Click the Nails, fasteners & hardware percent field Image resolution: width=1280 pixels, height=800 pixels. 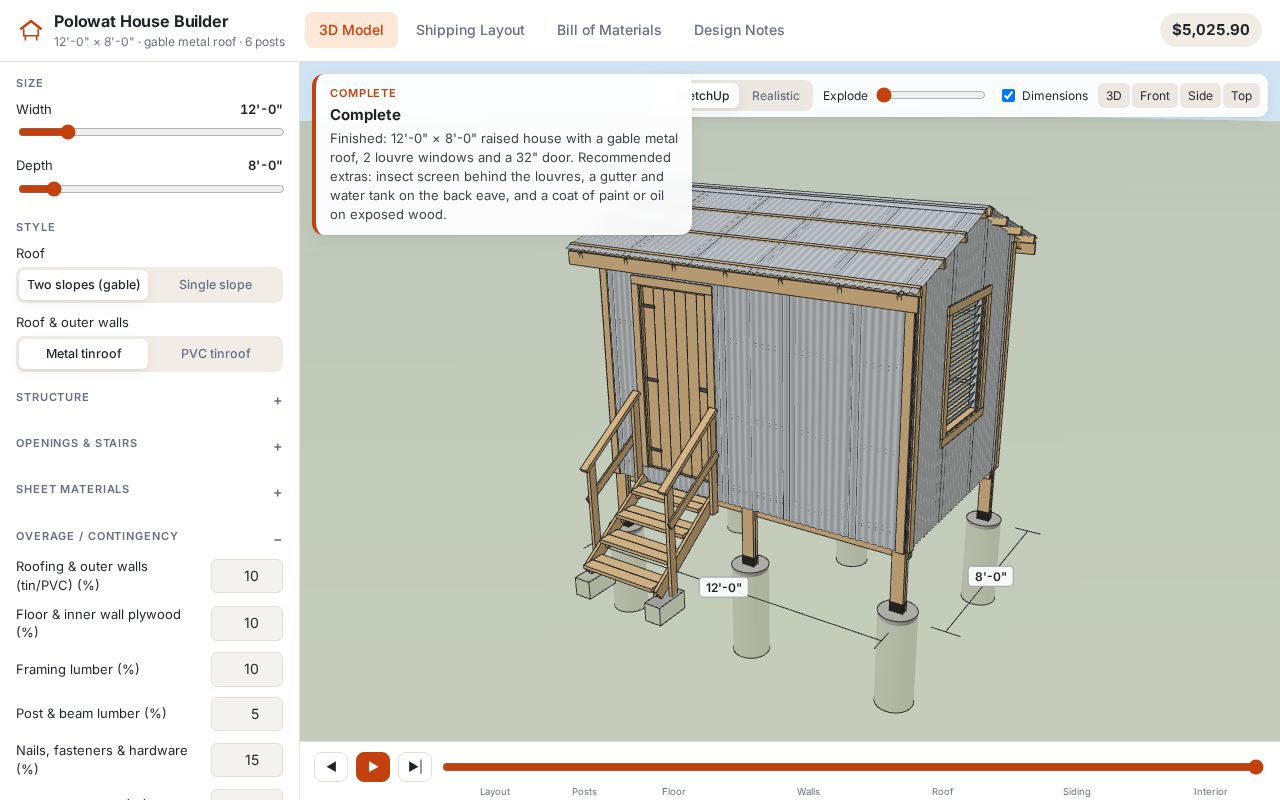(x=247, y=760)
